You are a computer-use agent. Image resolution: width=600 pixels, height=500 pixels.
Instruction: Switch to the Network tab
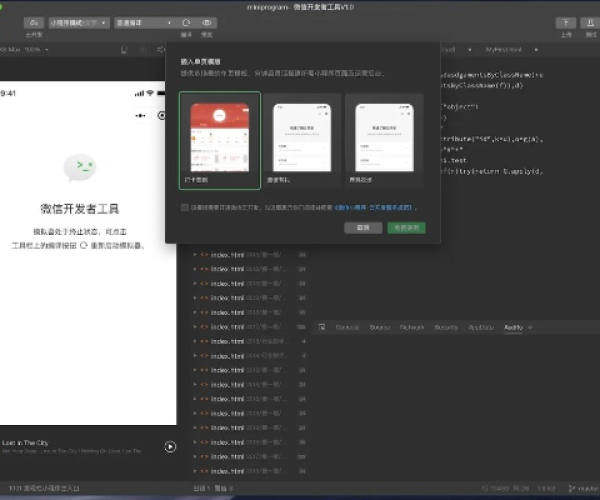tap(412, 327)
